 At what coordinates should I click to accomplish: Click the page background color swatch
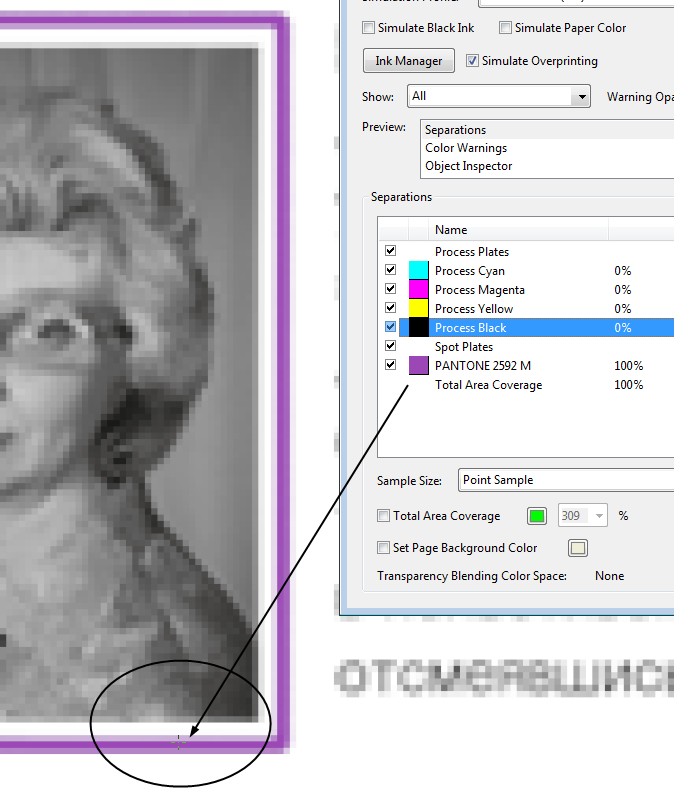pyautogui.click(x=578, y=548)
